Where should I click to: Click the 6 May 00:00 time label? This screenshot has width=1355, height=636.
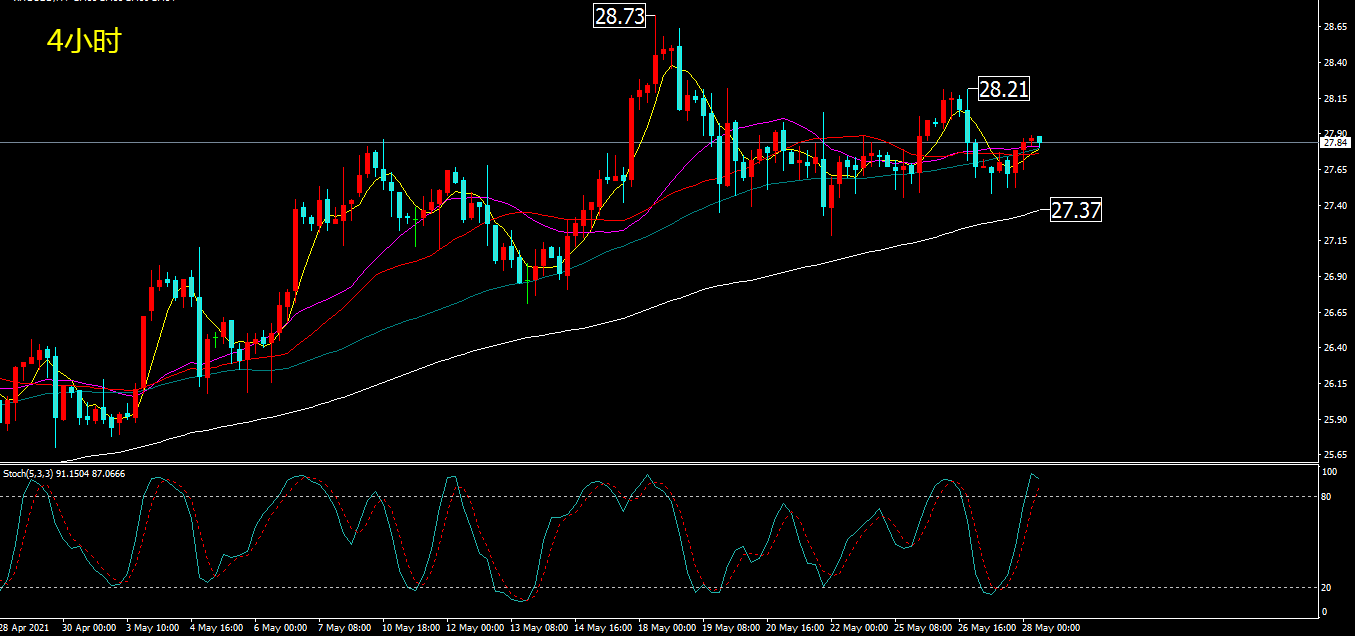pyautogui.click(x=280, y=628)
